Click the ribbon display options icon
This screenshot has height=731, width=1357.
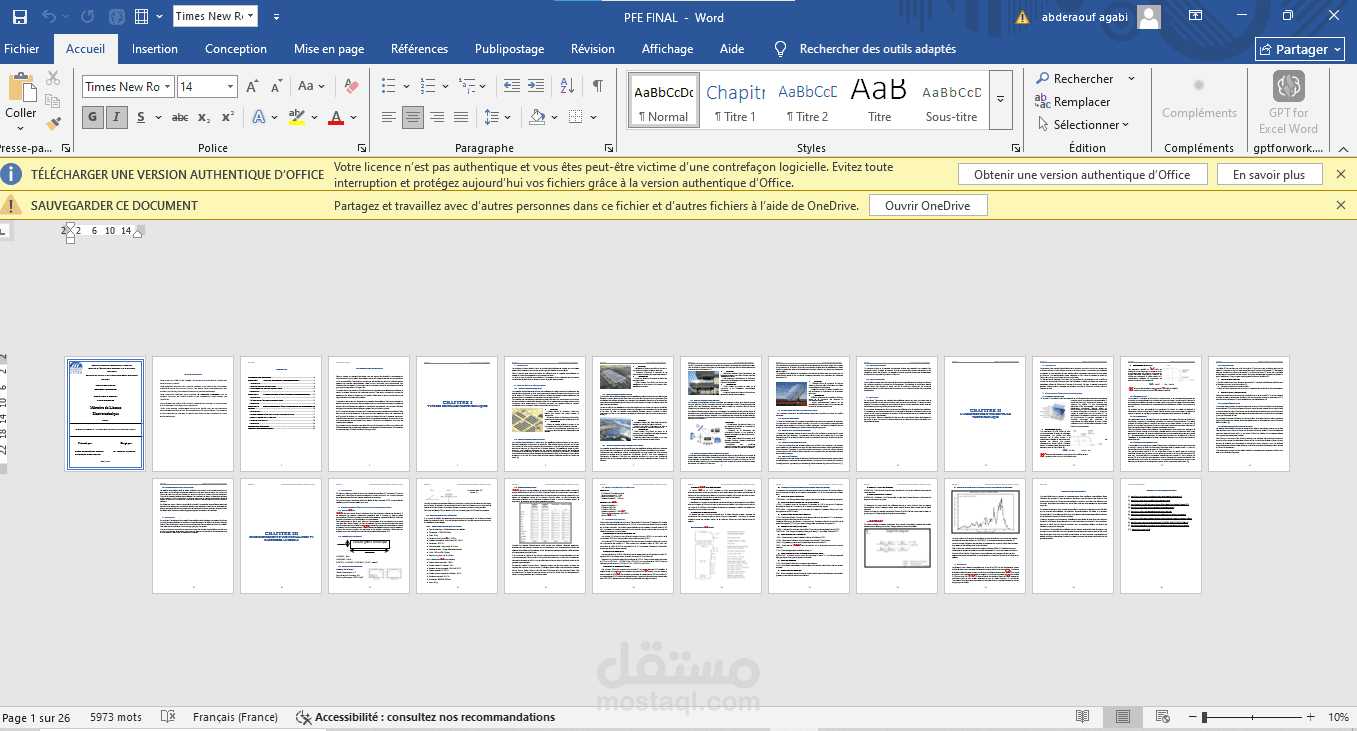1195,17
